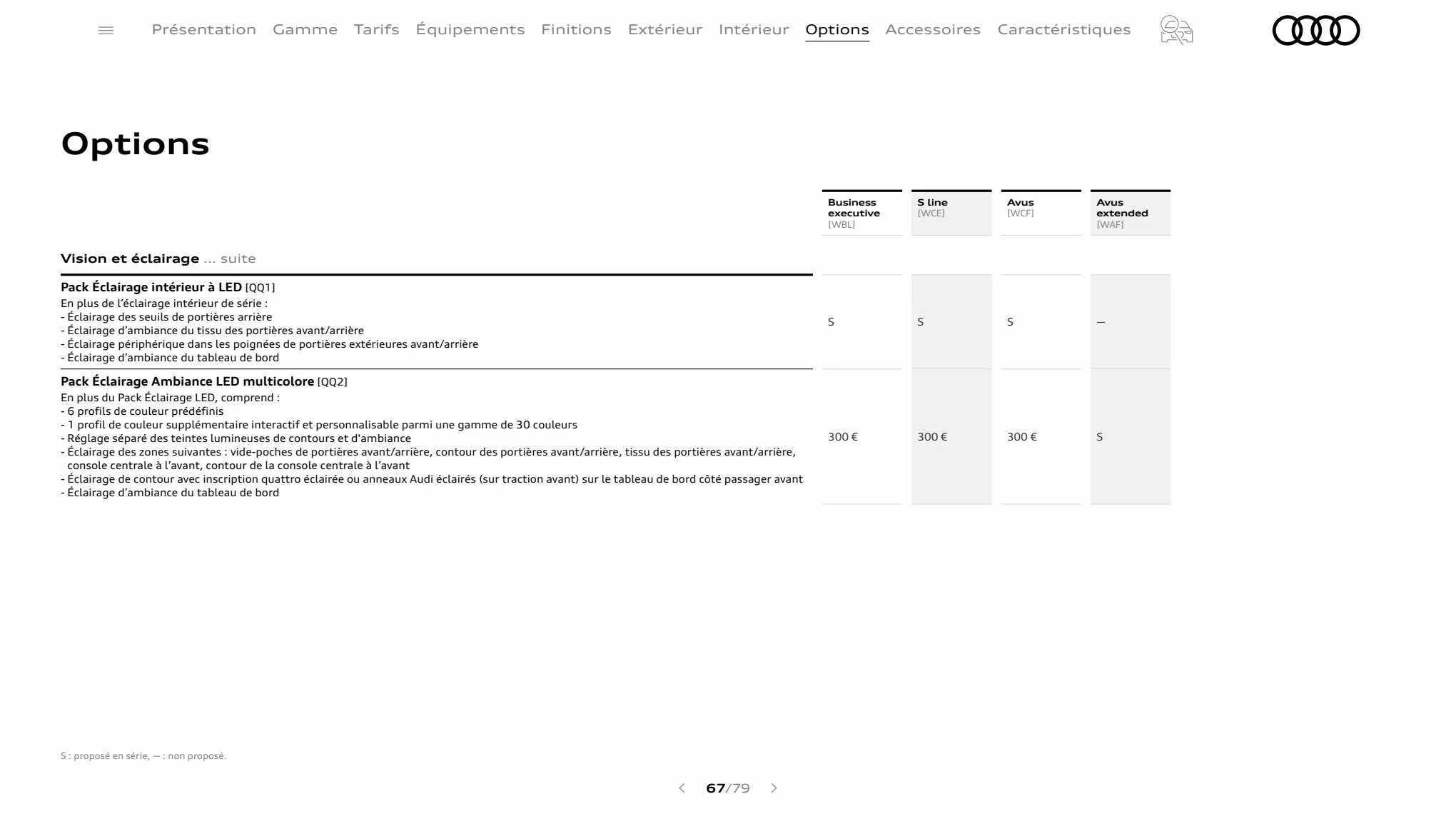The width and height of the screenshot is (1456, 819).
Task: Open the Équipements tab
Action: [470, 29]
